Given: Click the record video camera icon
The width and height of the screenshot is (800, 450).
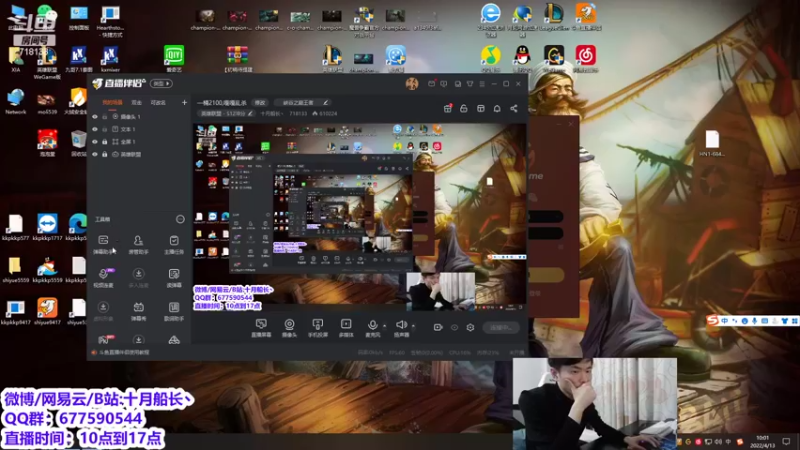Looking at the screenshot, I should coord(438,327).
